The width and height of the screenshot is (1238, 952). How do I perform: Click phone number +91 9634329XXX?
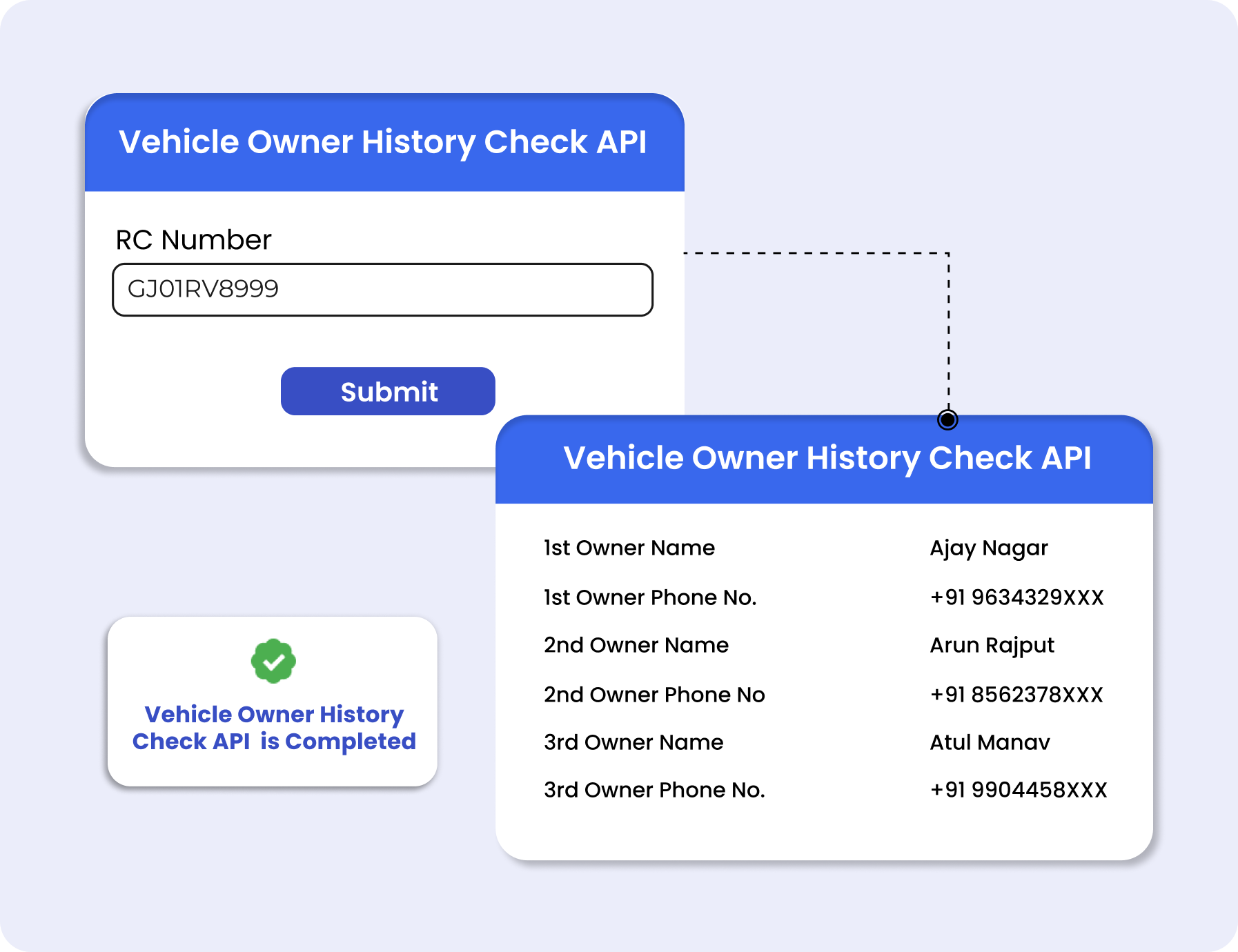pyautogui.click(x=1016, y=597)
